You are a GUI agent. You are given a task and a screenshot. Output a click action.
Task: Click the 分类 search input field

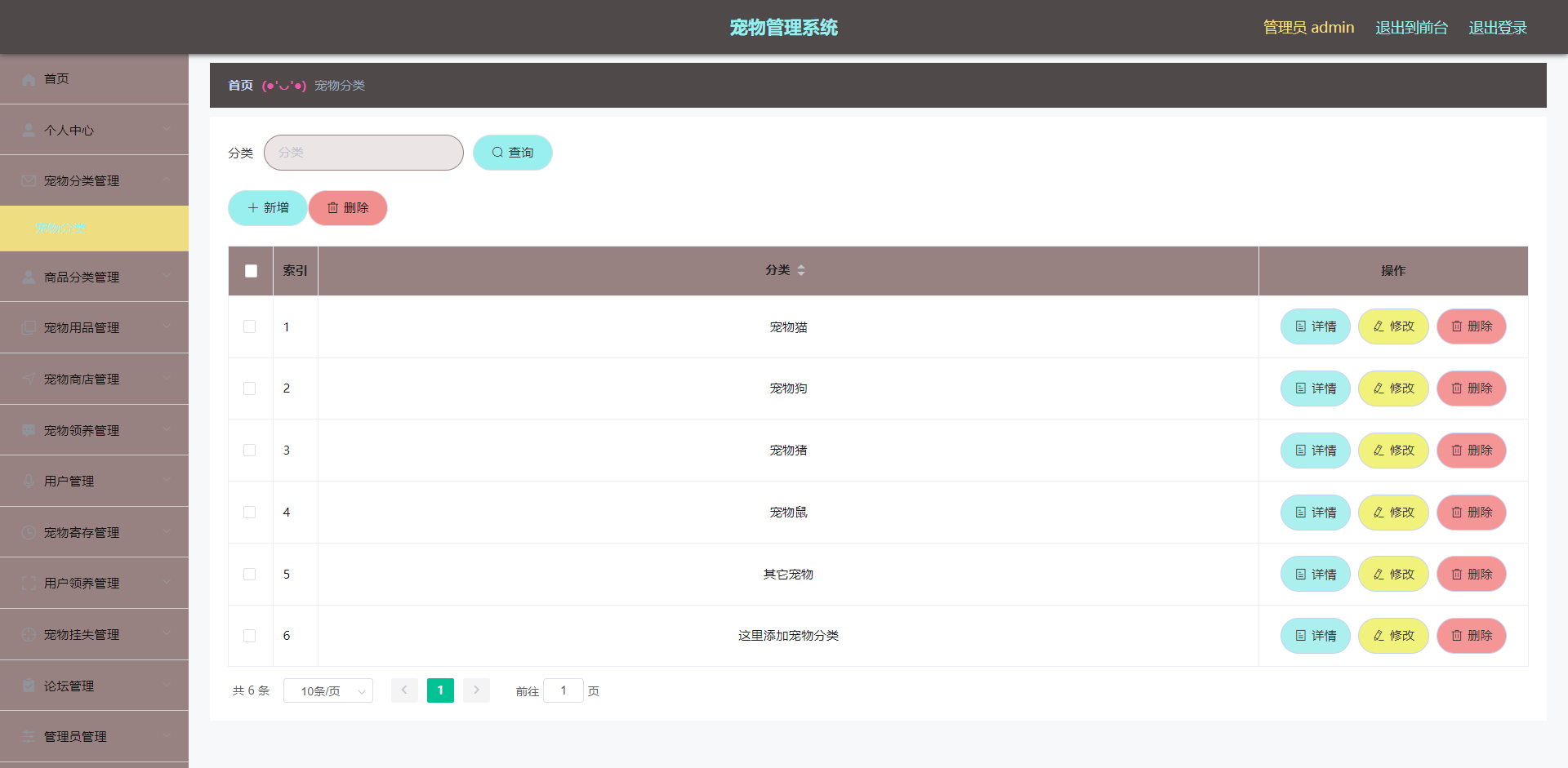pyautogui.click(x=363, y=153)
